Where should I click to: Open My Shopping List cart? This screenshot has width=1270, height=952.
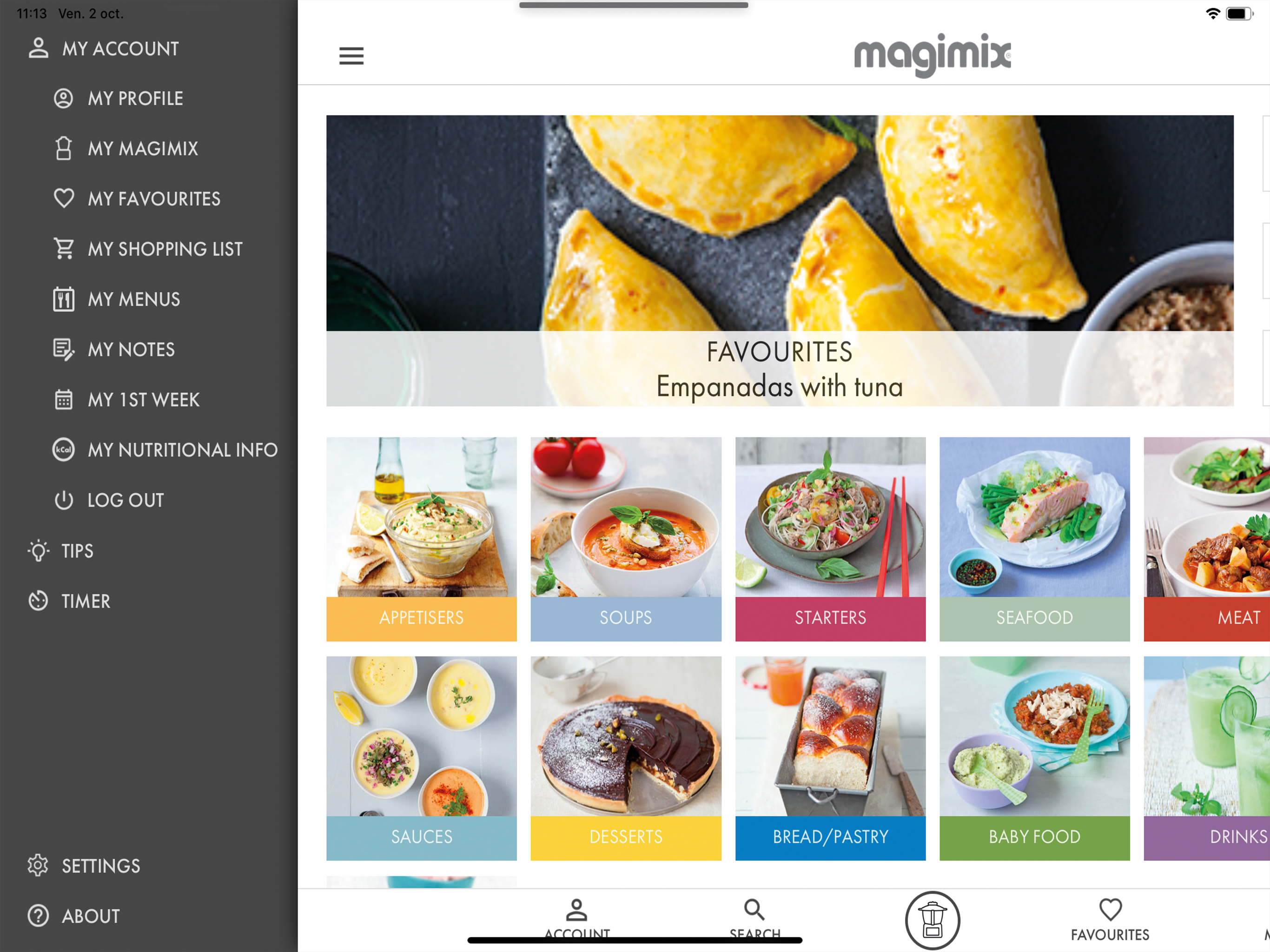[x=64, y=248]
